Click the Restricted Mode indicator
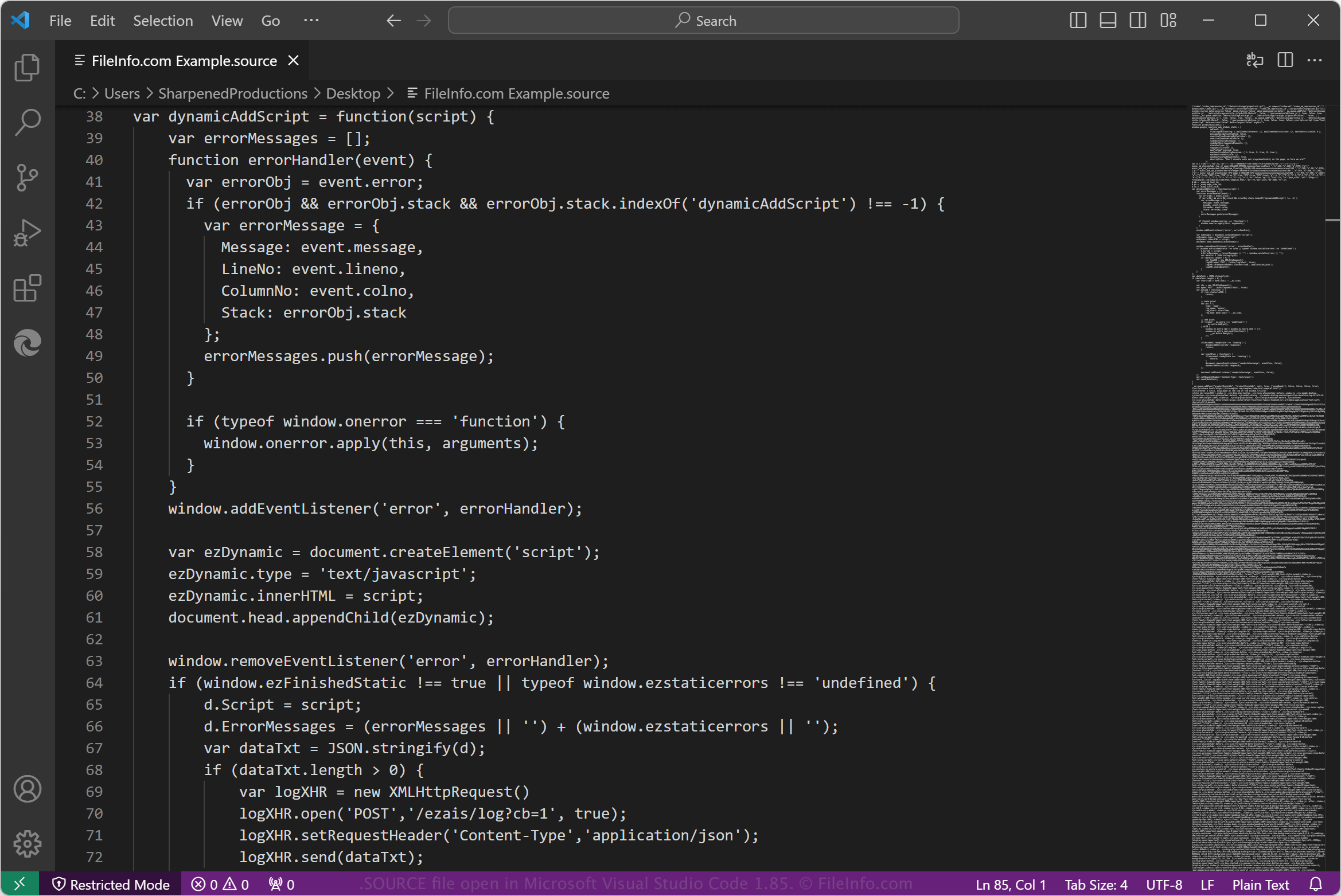Image resolution: width=1341 pixels, height=896 pixels. click(112, 884)
